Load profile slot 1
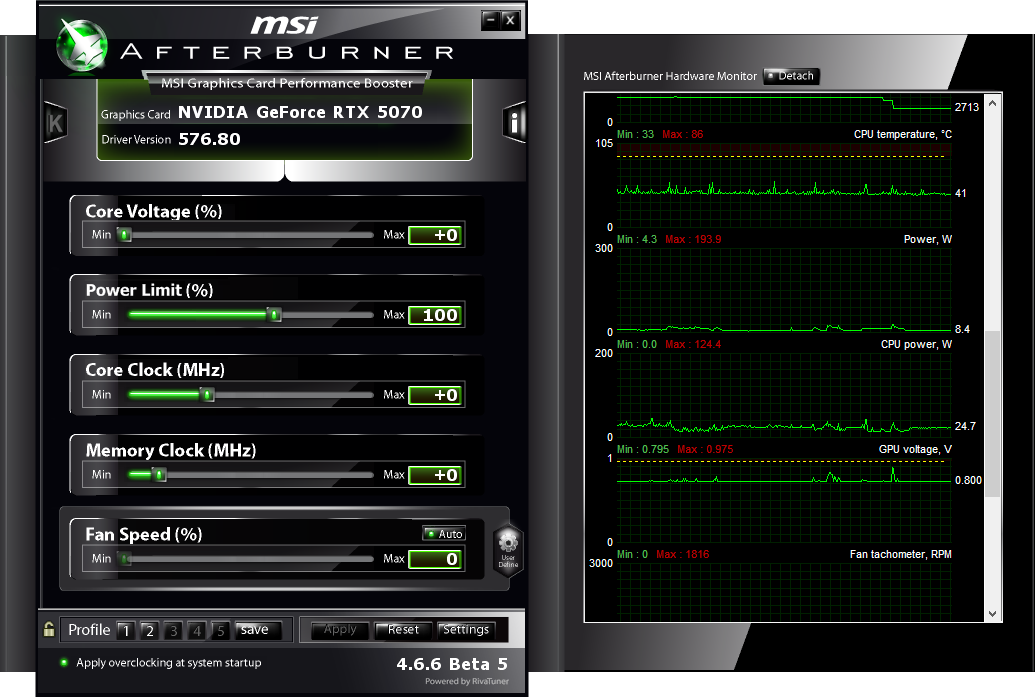 pyautogui.click(x=126, y=630)
